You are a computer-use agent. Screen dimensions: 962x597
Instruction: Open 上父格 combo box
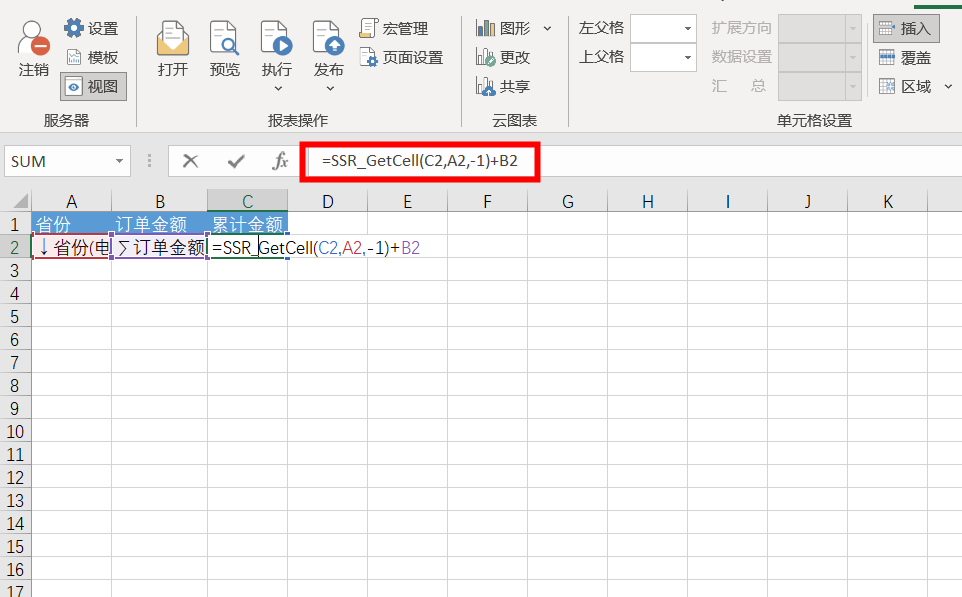663,58
